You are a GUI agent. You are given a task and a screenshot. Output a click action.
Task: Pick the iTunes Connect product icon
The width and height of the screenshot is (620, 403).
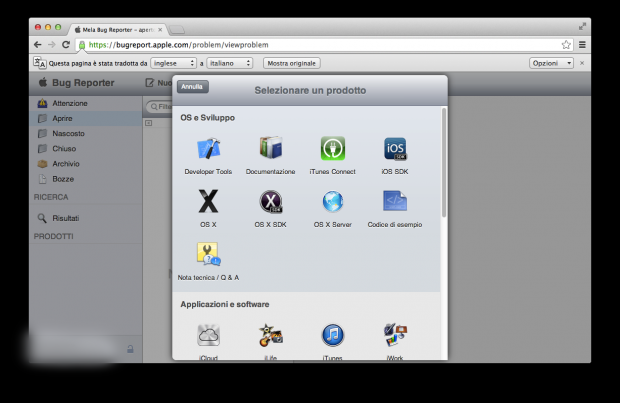click(333, 148)
